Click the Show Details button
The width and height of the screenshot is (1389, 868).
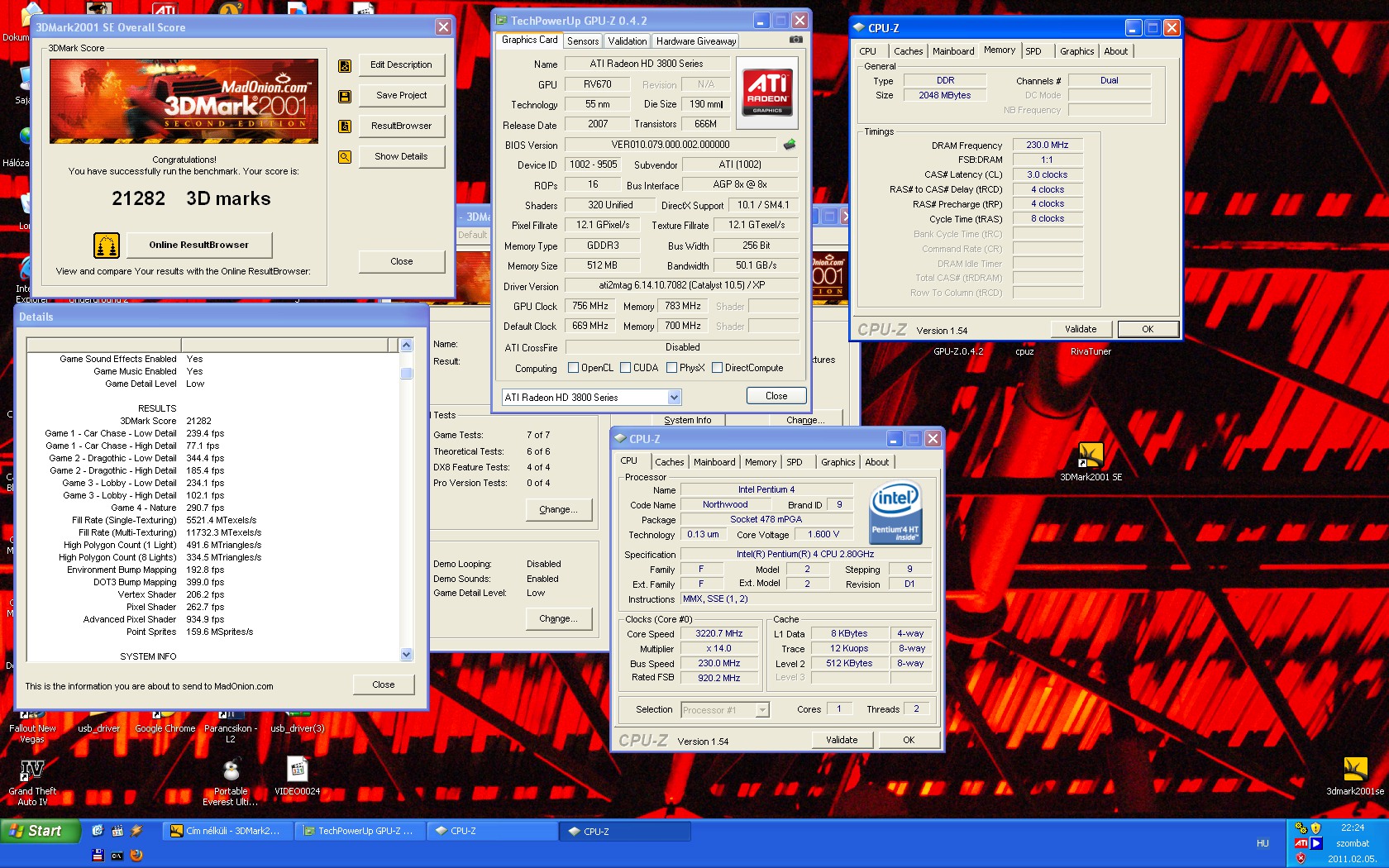click(x=401, y=157)
